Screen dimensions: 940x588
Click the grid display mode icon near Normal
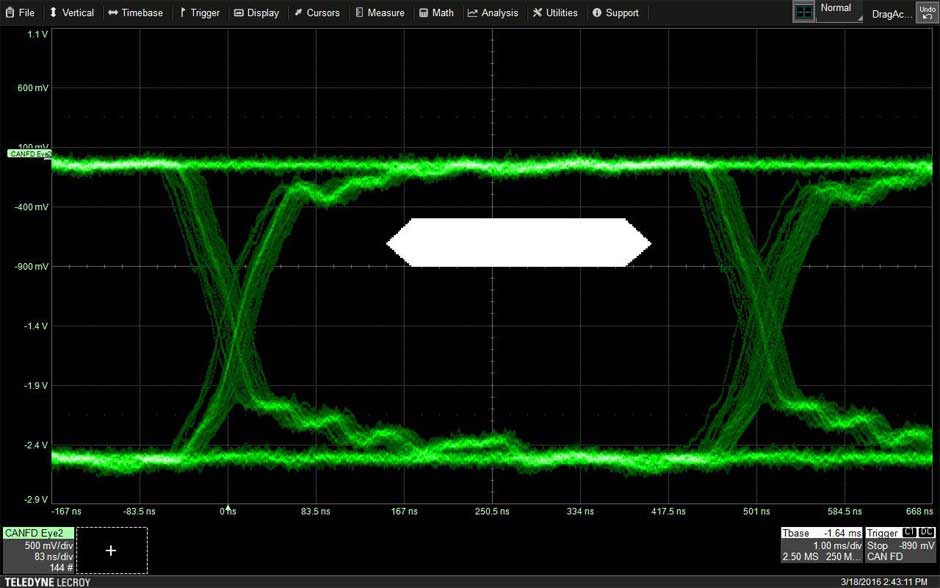click(805, 11)
